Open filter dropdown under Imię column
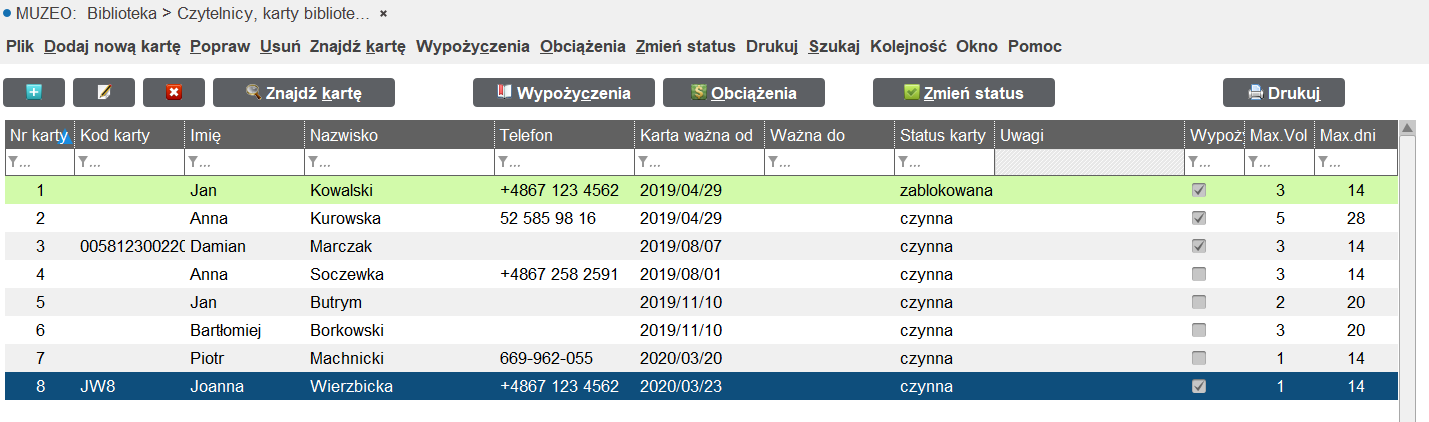The width and height of the screenshot is (1429, 422). point(193,162)
